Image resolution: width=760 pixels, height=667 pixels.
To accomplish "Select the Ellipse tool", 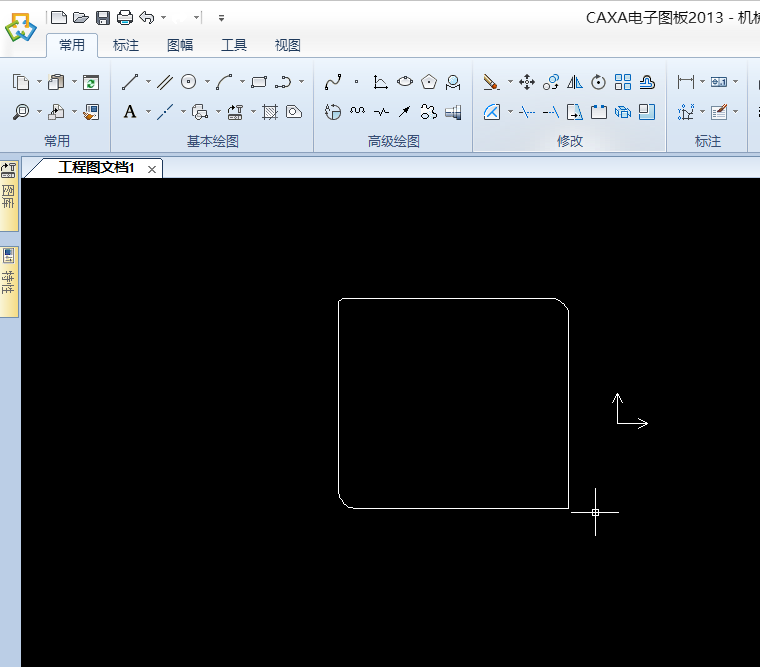I will (x=405, y=82).
